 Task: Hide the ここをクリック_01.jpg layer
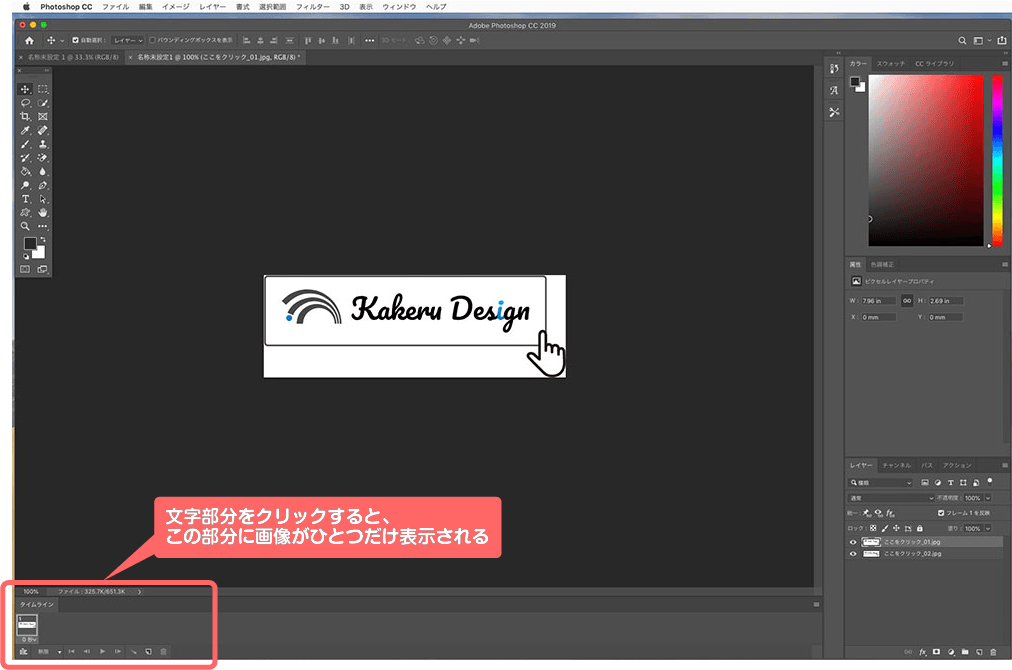853,541
